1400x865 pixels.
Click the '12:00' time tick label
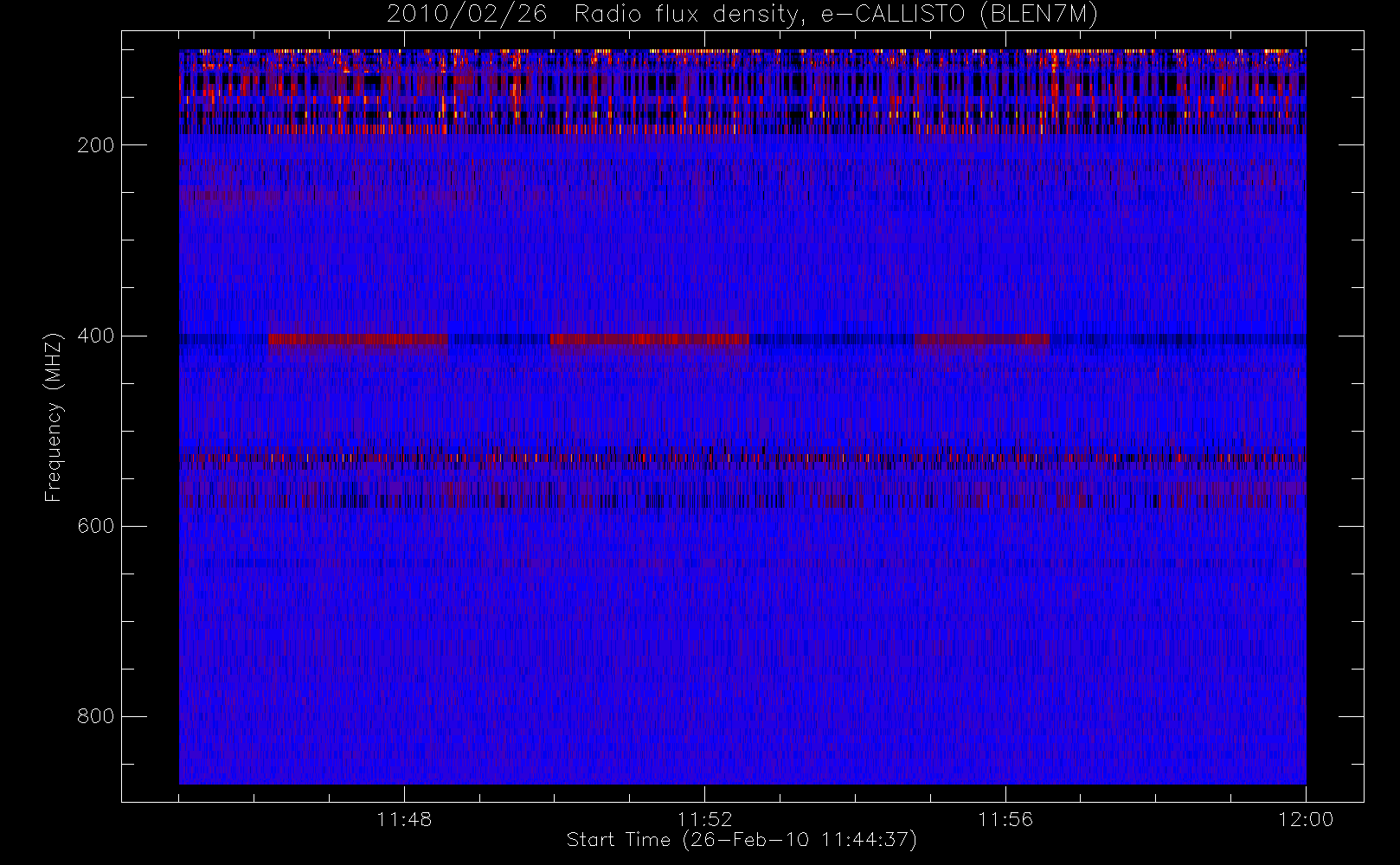click(1306, 819)
